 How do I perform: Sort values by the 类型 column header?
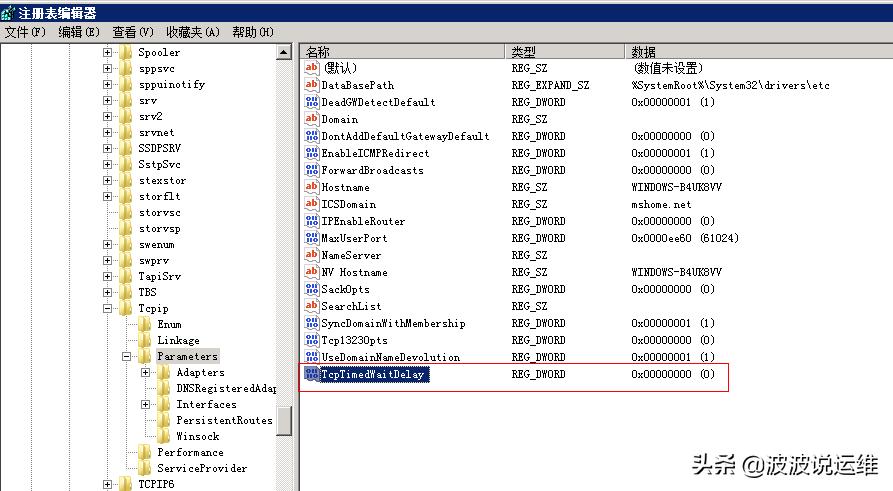click(x=564, y=52)
